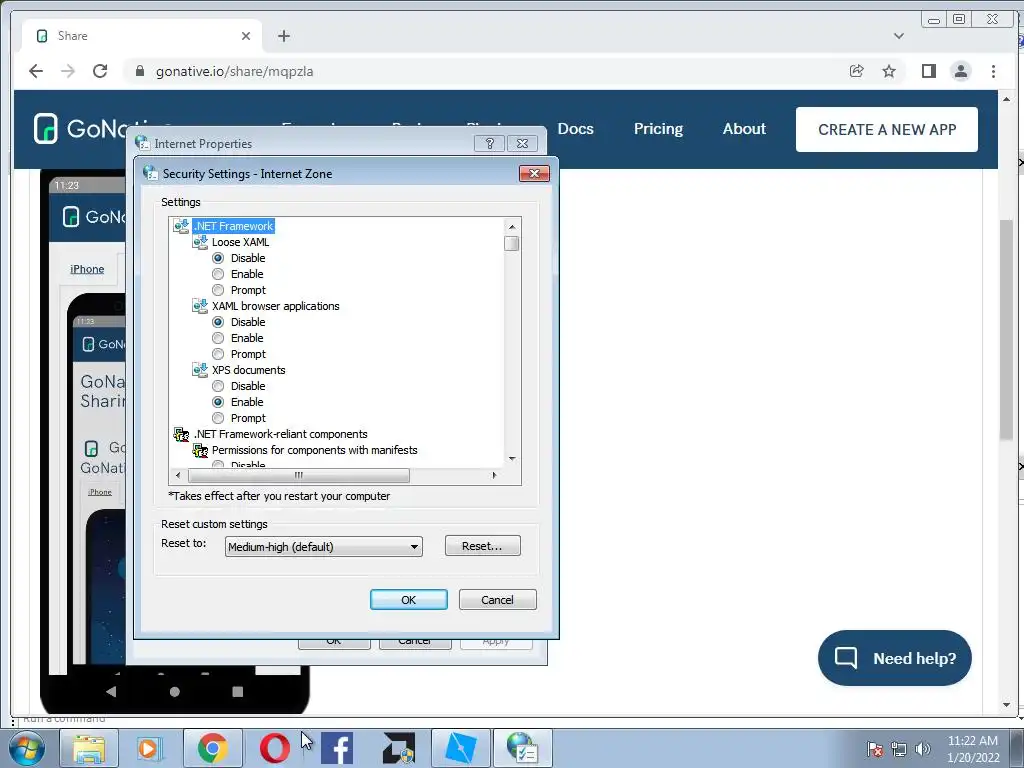Viewport: 1024px width, 768px height.
Task: Select Disable under XAML browser applications
Action: [218, 322]
